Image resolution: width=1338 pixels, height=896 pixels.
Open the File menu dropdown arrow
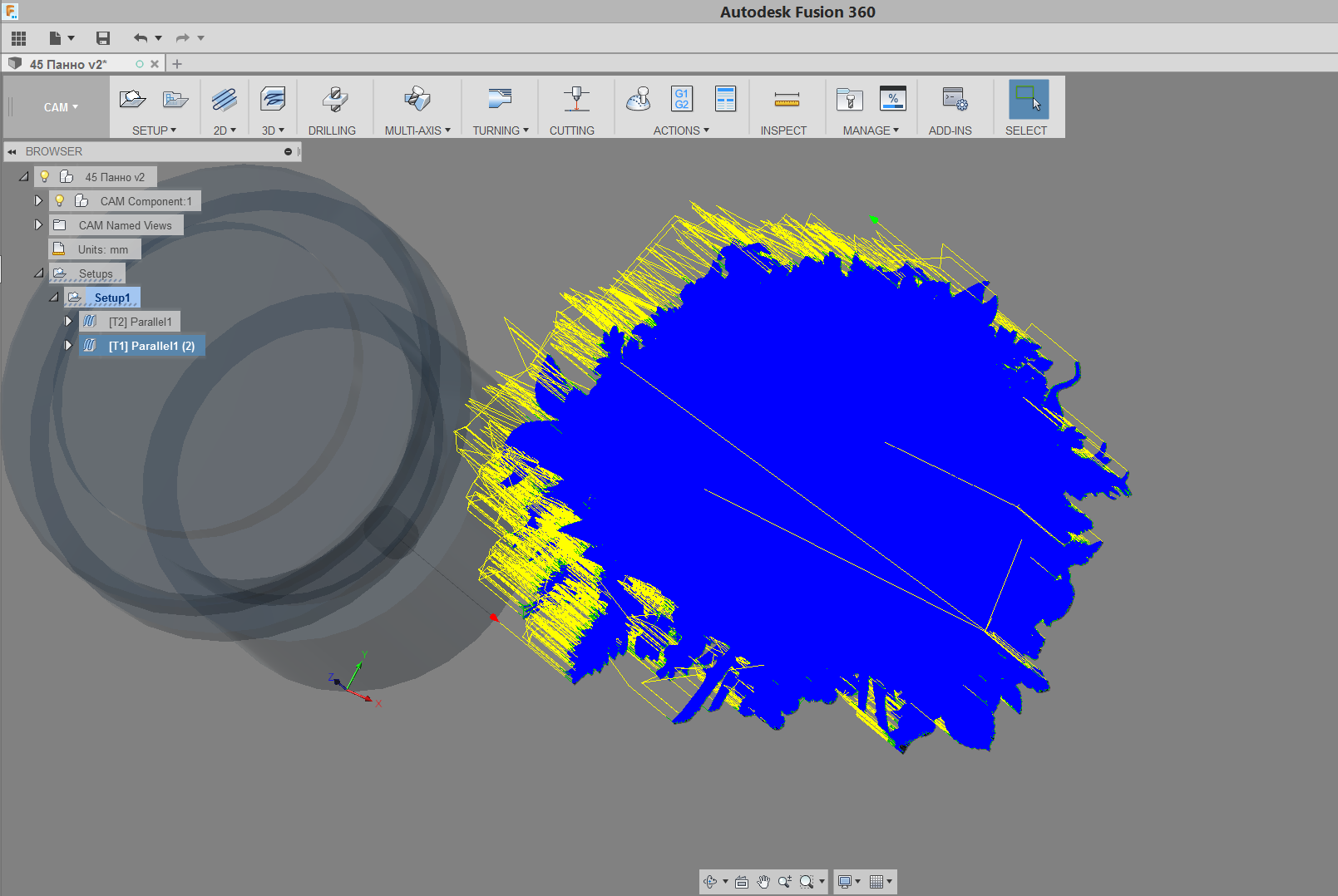[x=72, y=38]
